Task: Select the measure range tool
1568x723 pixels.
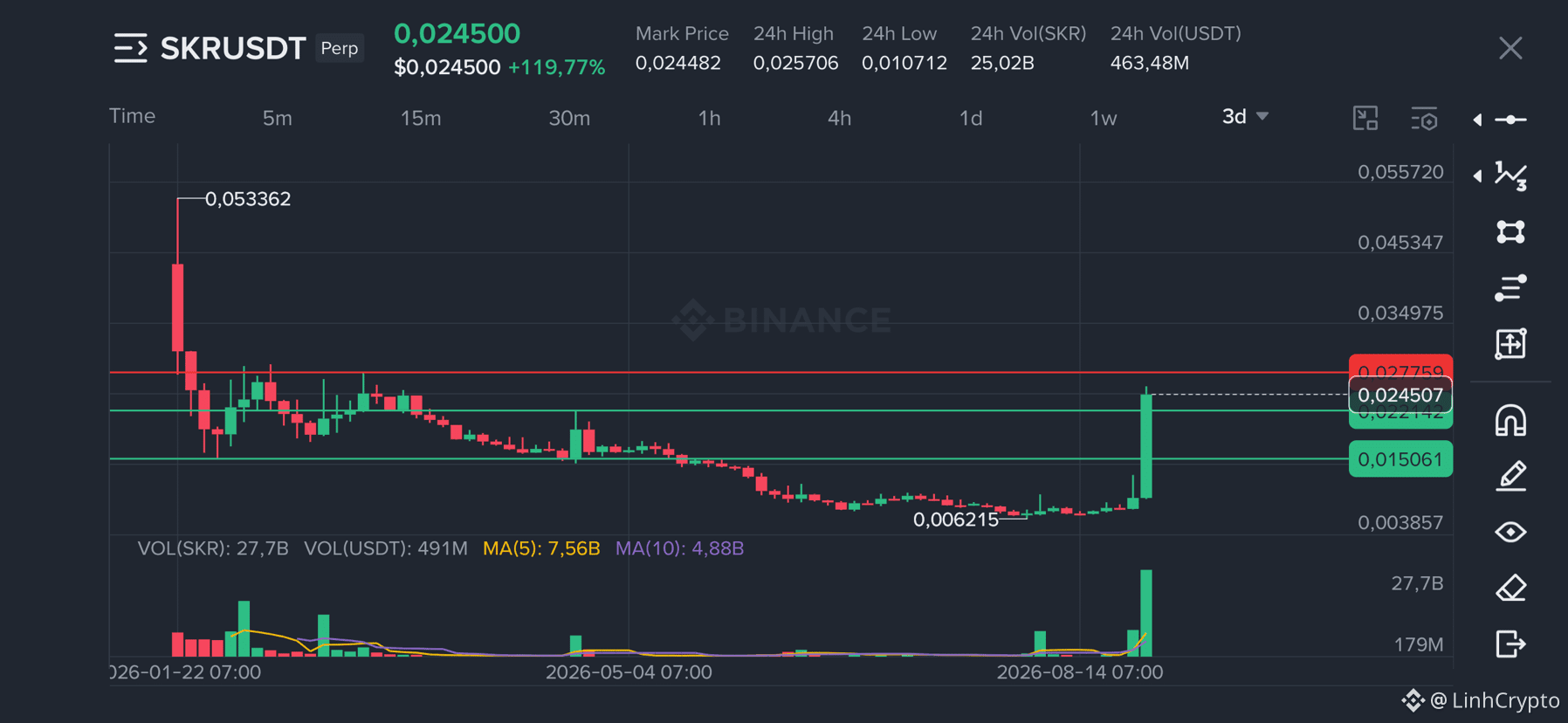Action: (x=1511, y=343)
